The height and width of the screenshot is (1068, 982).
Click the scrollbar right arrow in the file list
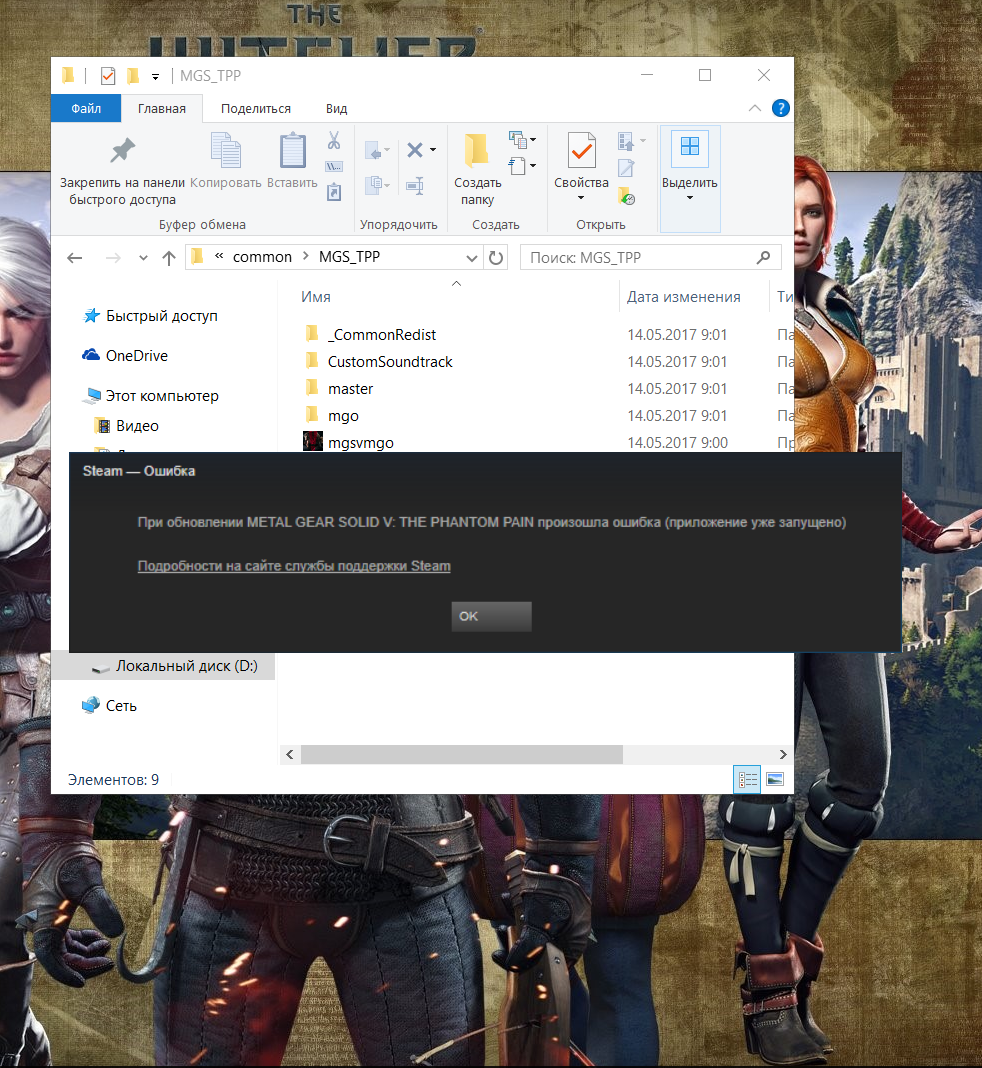[x=782, y=754]
